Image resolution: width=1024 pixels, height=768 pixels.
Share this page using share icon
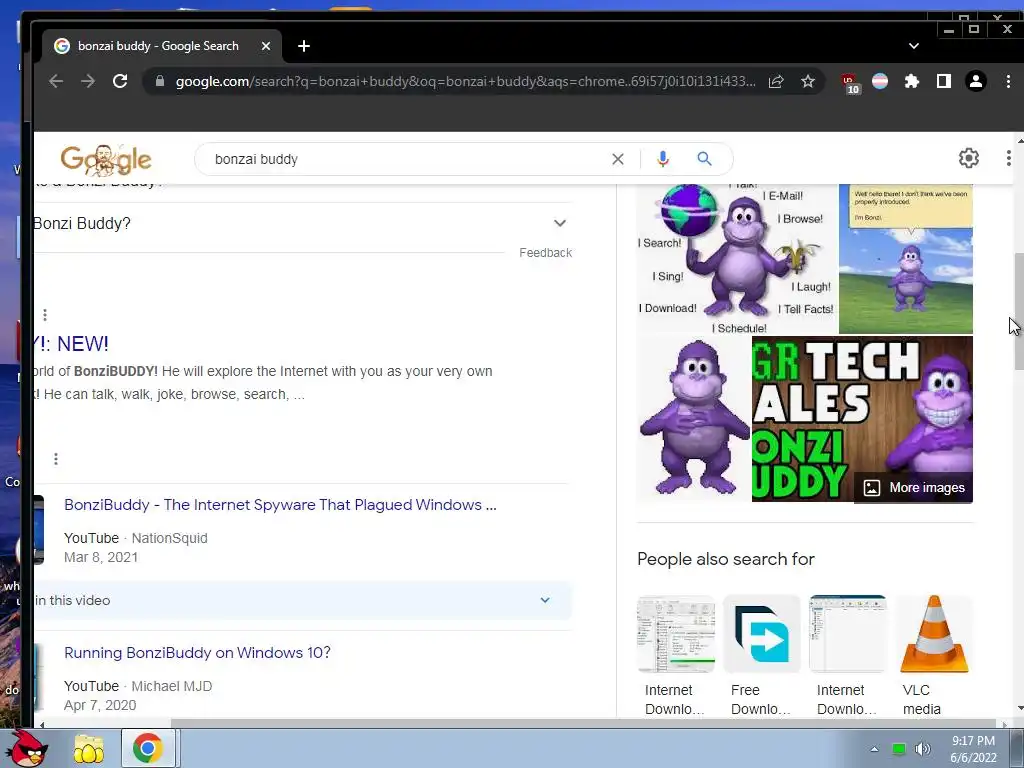tap(776, 82)
